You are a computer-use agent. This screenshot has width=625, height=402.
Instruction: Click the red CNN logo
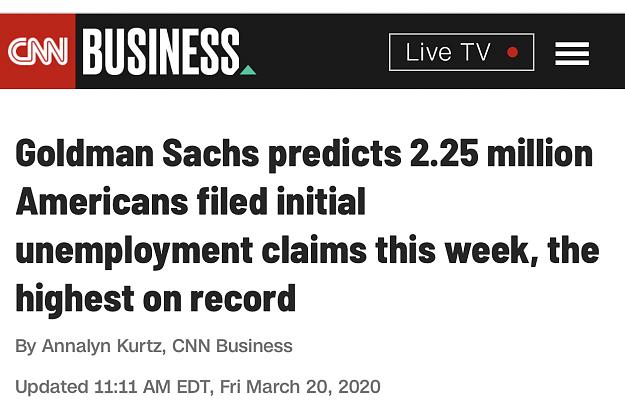[37, 51]
